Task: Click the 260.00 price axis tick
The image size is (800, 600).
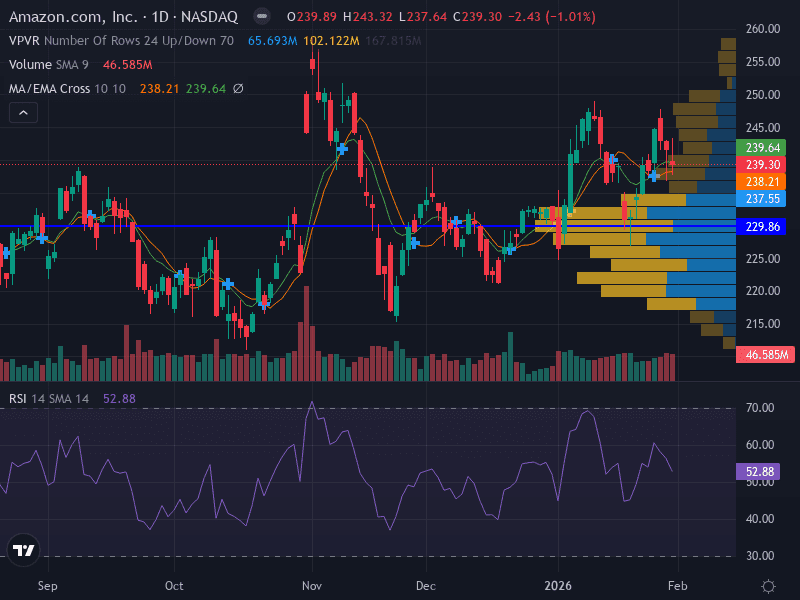Action: click(x=763, y=29)
